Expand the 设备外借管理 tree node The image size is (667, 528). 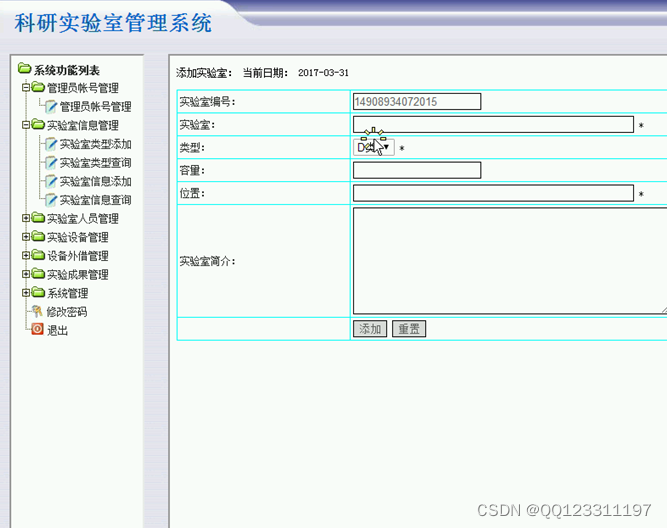pyautogui.click(x=26, y=255)
